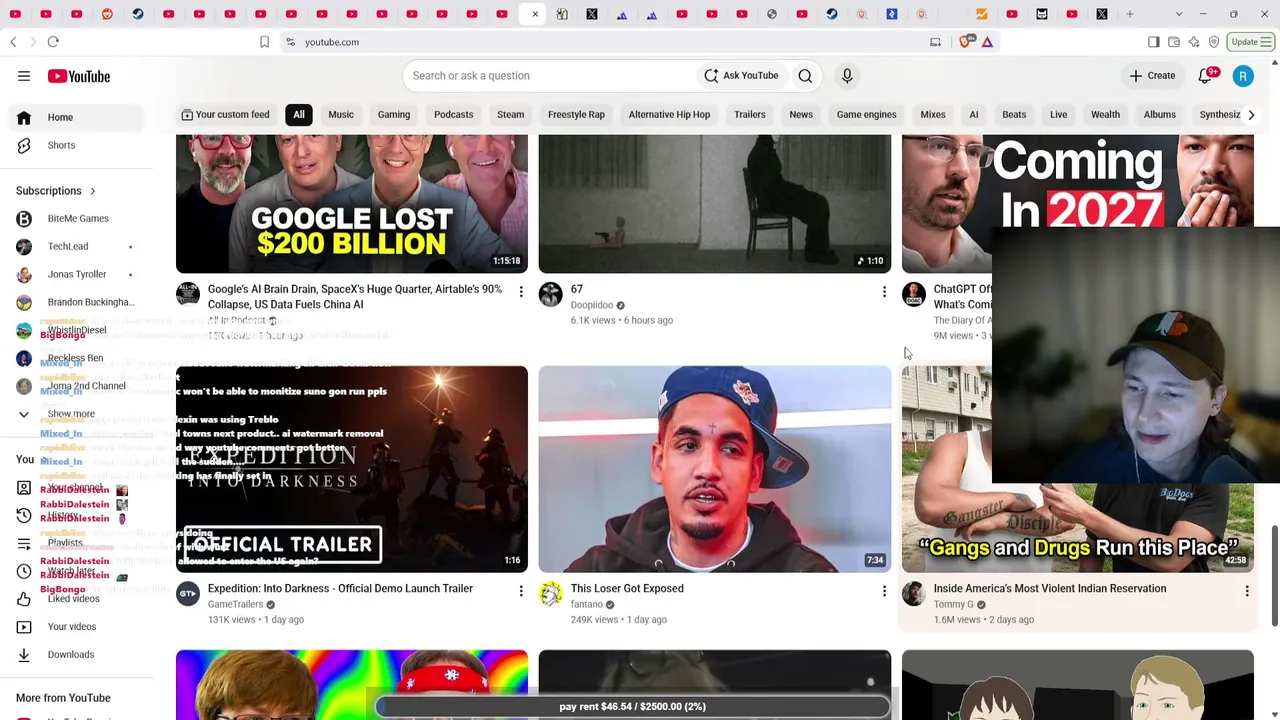Viewport: 1280px width, 720px height.
Task: Play the Google Lost $200 Billion thumbnail
Action: pyautogui.click(x=352, y=204)
